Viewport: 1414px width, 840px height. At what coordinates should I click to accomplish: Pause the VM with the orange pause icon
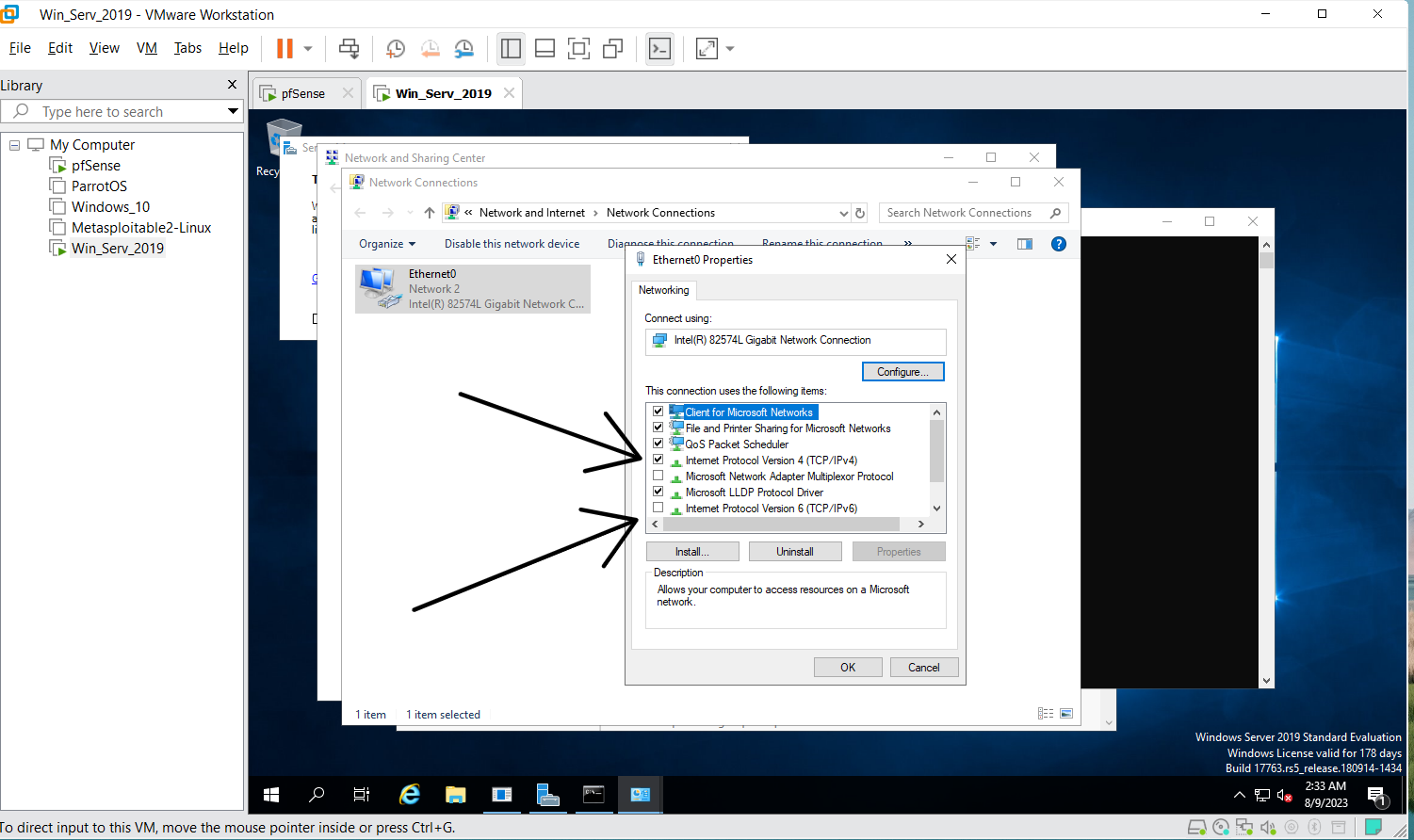[x=284, y=48]
